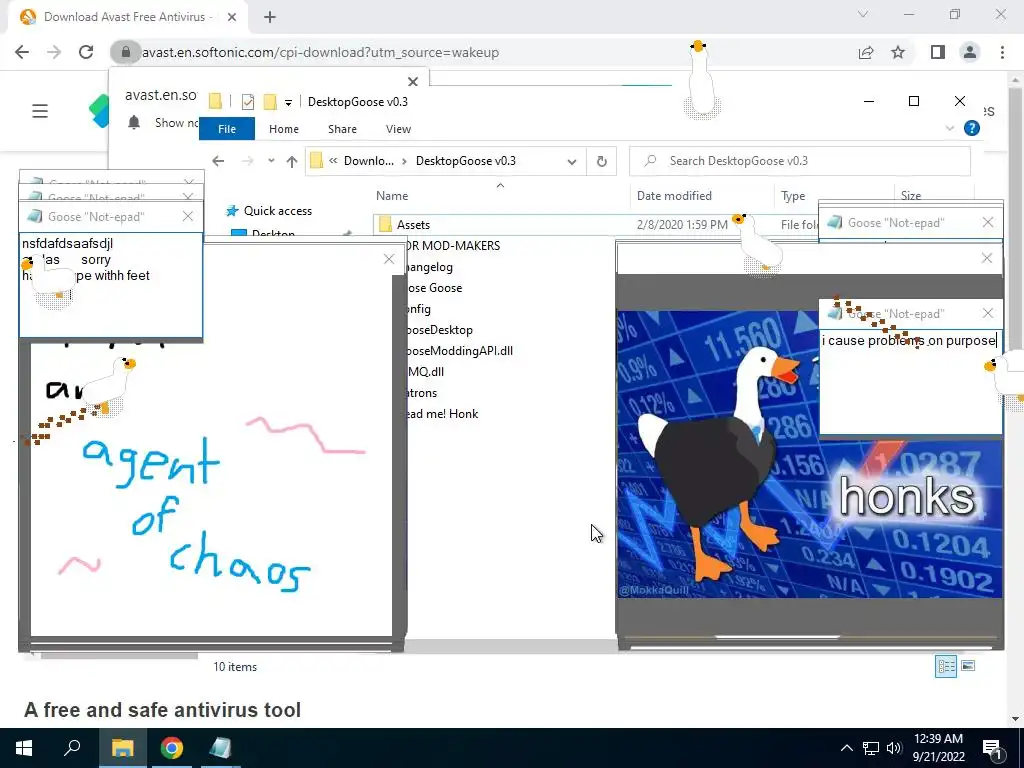The height and width of the screenshot is (768, 1024).
Task: Close the honks meme window
Action: click(987, 258)
